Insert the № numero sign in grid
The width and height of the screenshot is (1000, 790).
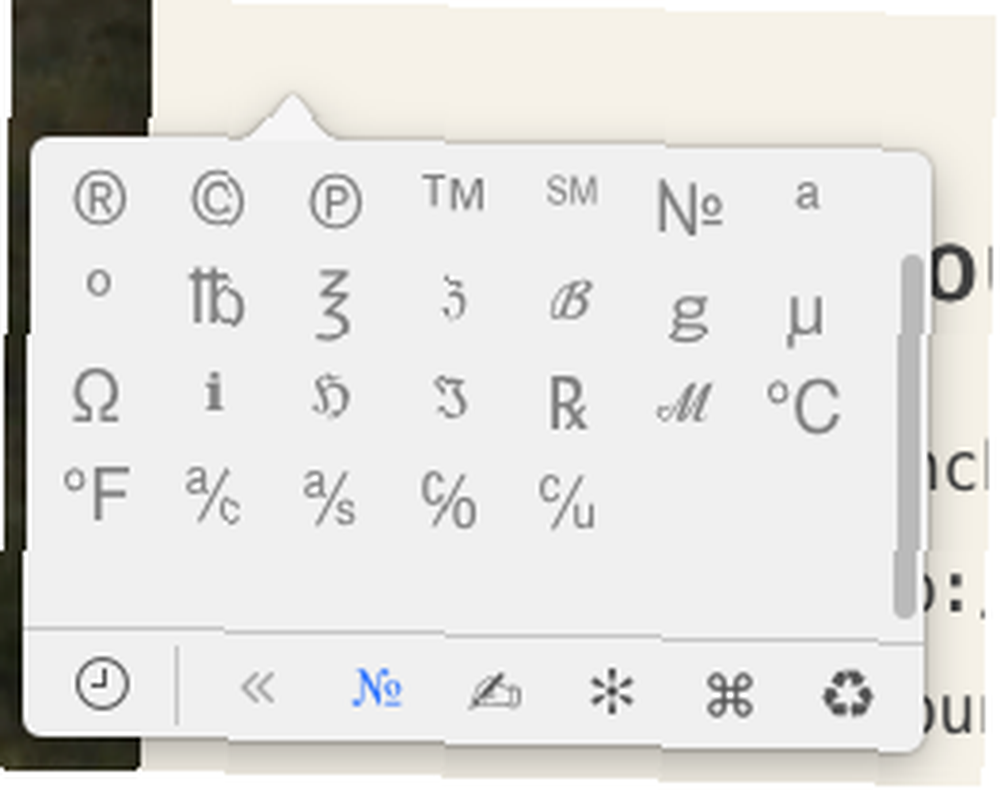pos(689,207)
